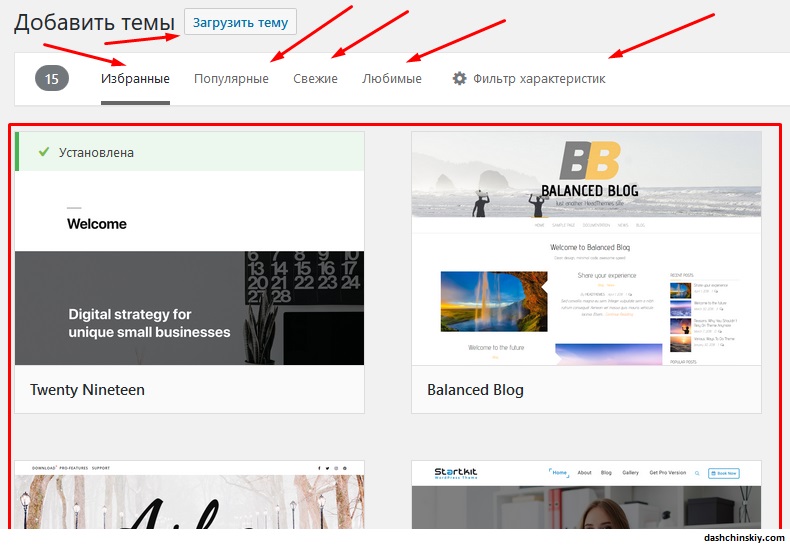Click the green checkmark next to Установлена
Viewport: 790px width, 547px height.
(43, 152)
